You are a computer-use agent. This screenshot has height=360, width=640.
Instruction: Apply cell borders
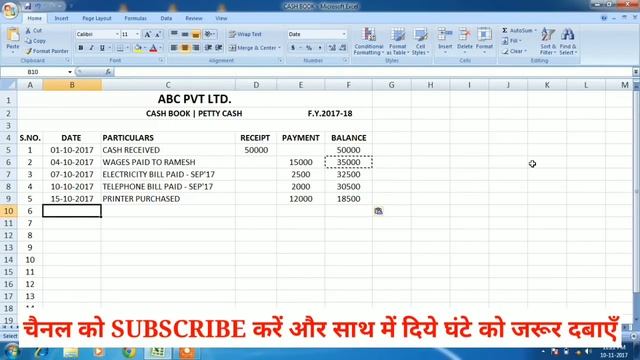120,48
